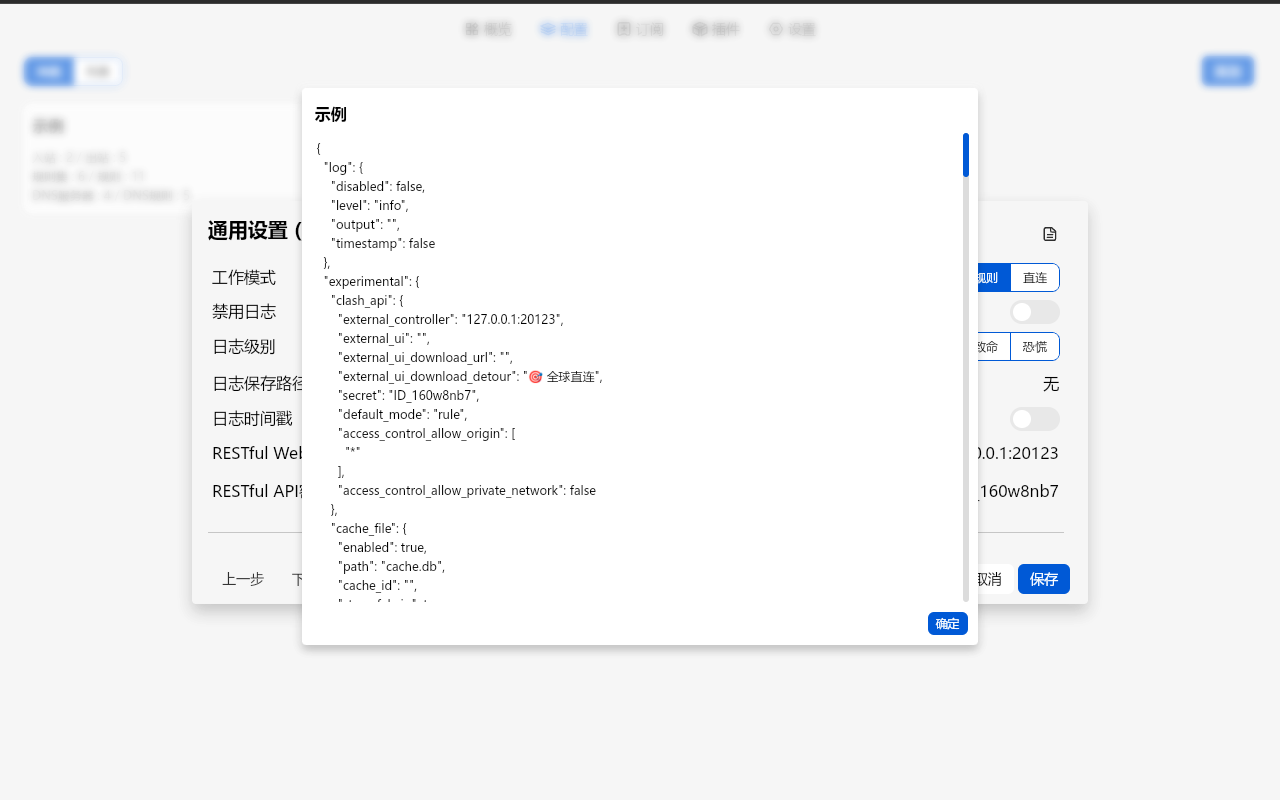Click the "experimental": { line
The width and height of the screenshot is (1280, 800).
click(372, 281)
